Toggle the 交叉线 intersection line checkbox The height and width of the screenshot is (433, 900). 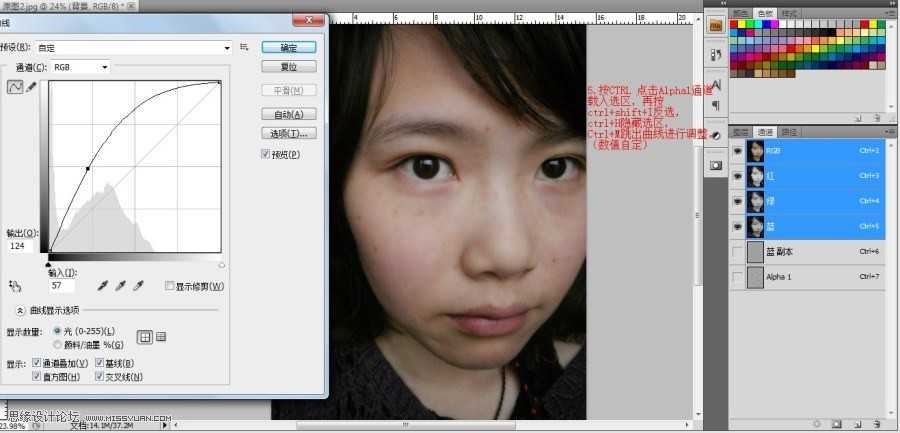click(x=99, y=377)
